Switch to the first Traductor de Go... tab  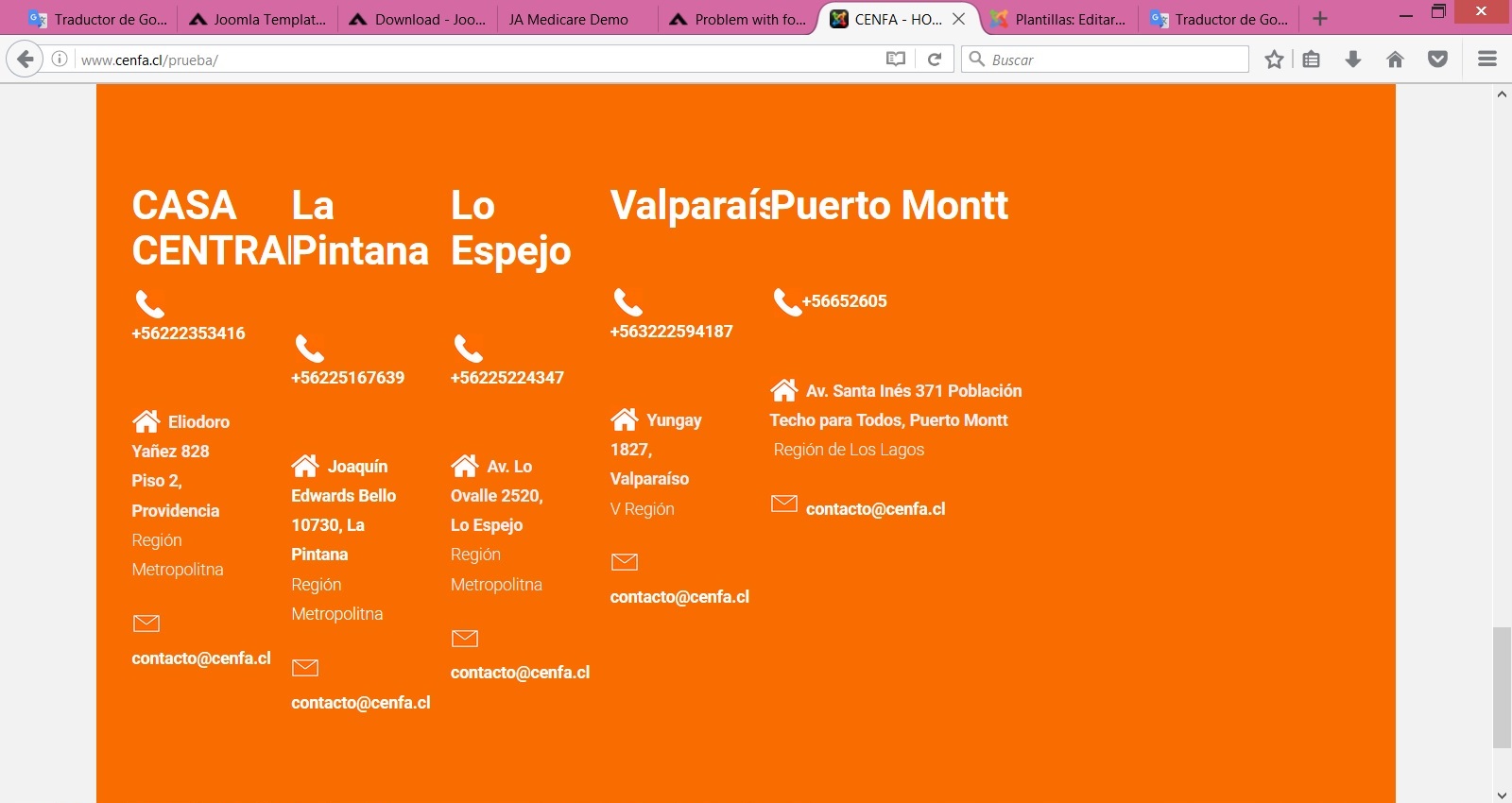click(98, 19)
